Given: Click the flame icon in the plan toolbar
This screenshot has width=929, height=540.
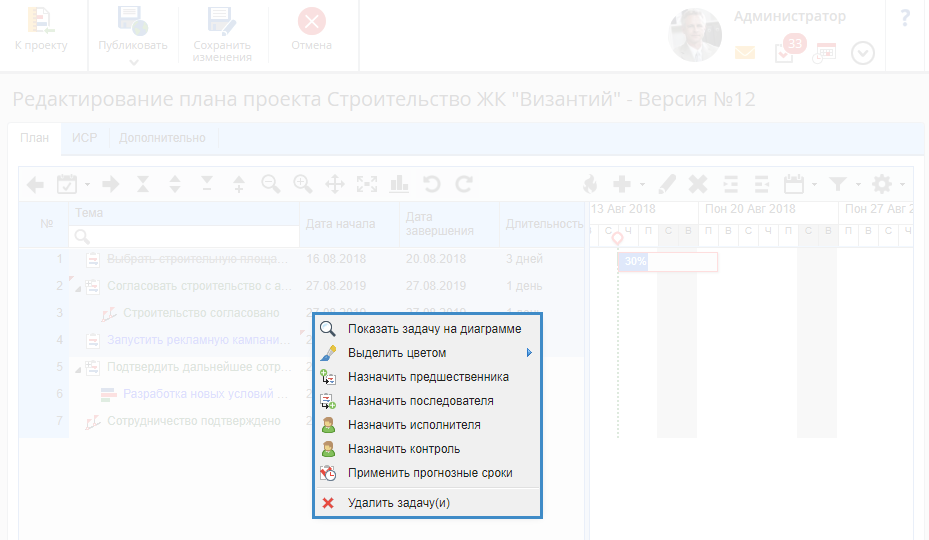Looking at the screenshot, I should pos(590,184).
